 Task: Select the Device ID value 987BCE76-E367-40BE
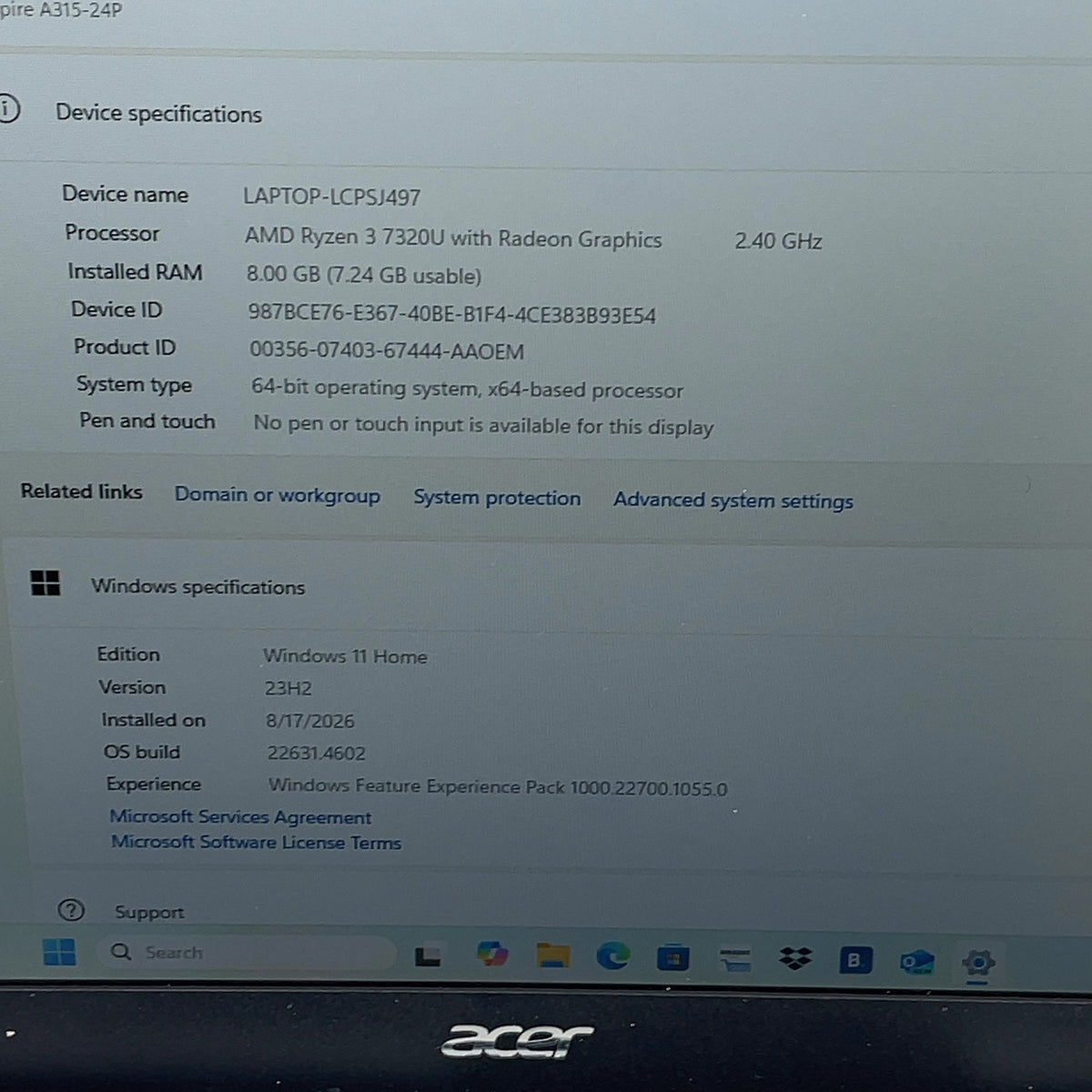point(452,315)
